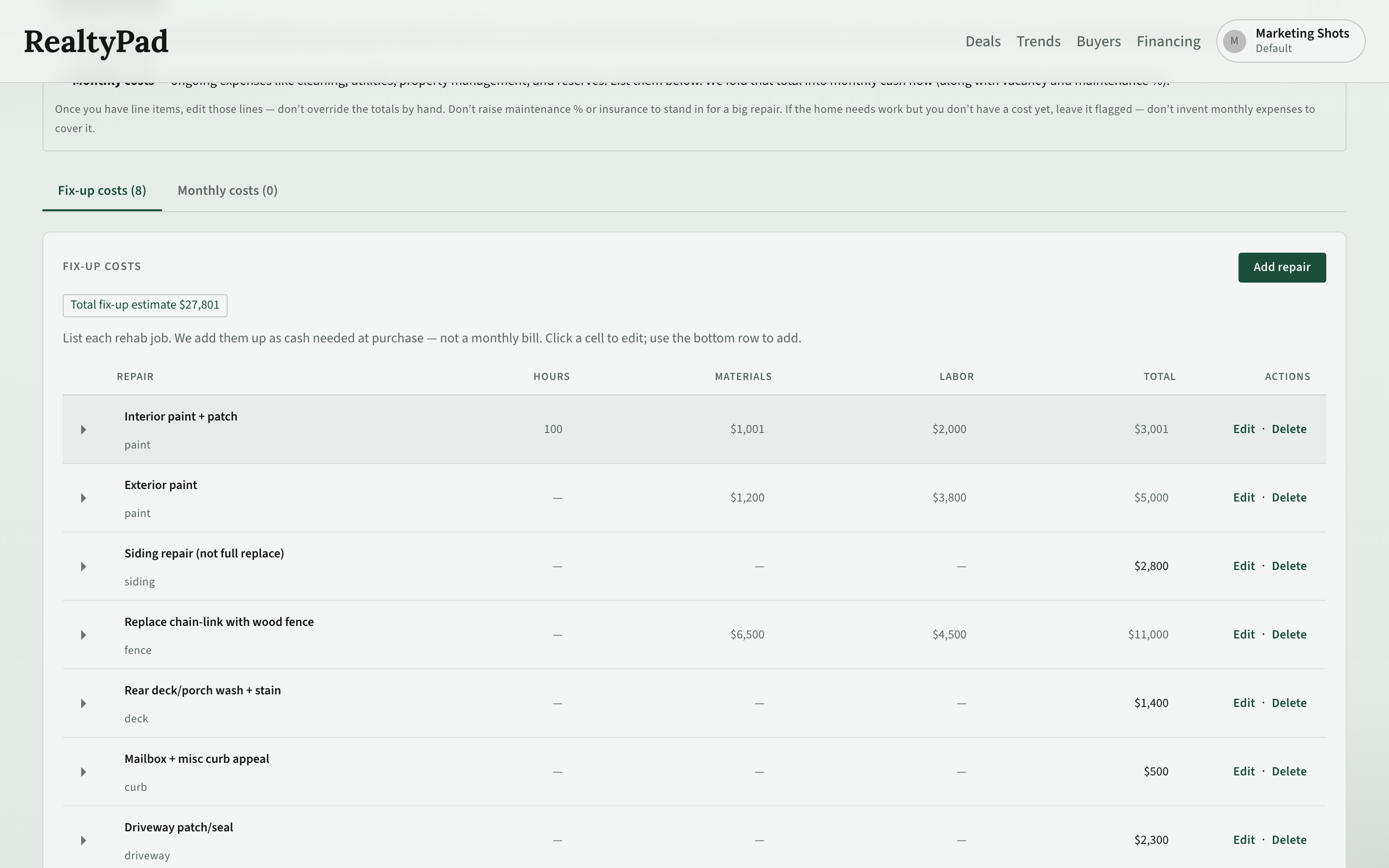The image size is (1389, 868).
Task: Open the Deals page
Action: 982,41
